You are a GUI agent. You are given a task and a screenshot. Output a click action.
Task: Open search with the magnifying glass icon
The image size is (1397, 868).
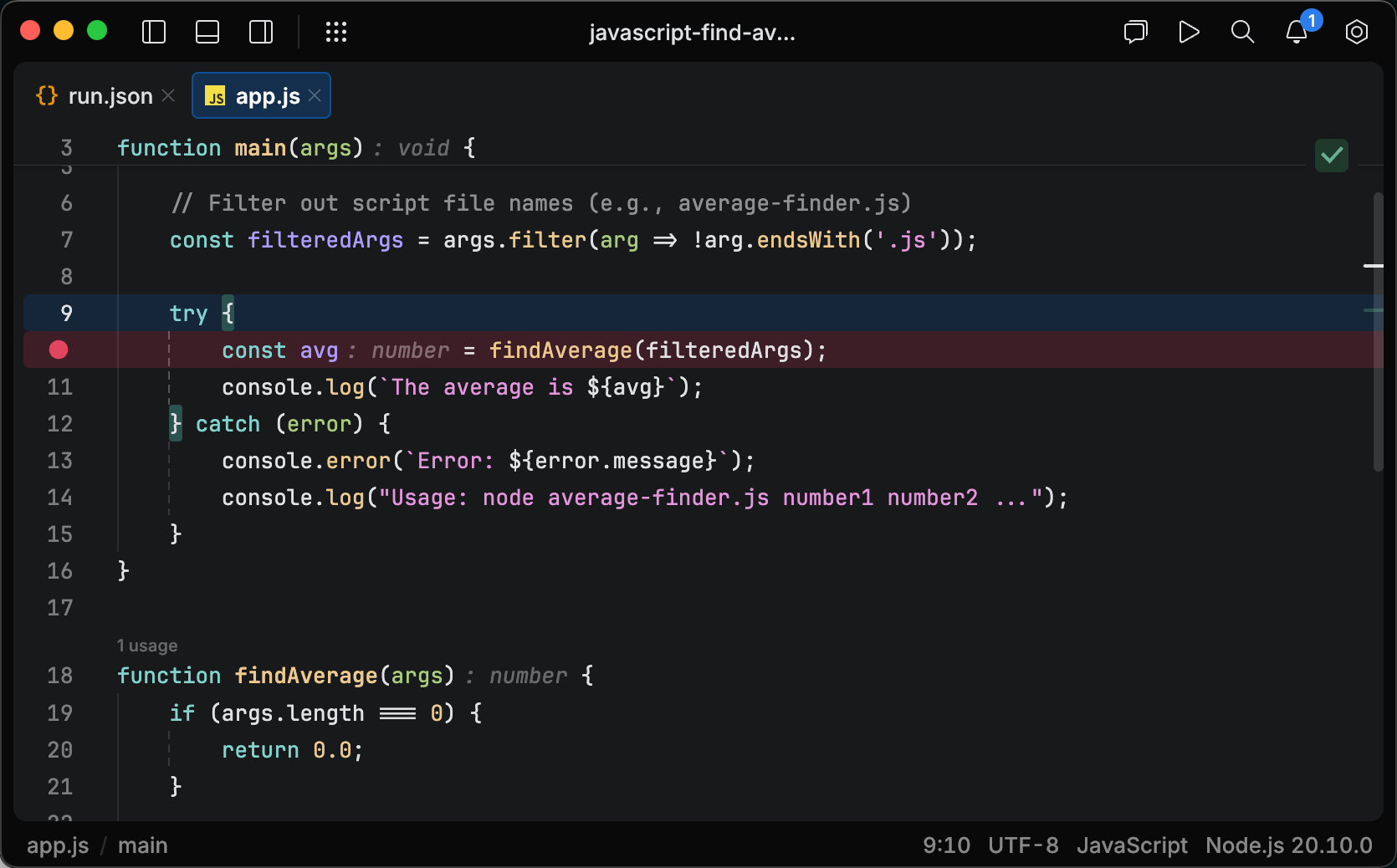pos(1242,32)
